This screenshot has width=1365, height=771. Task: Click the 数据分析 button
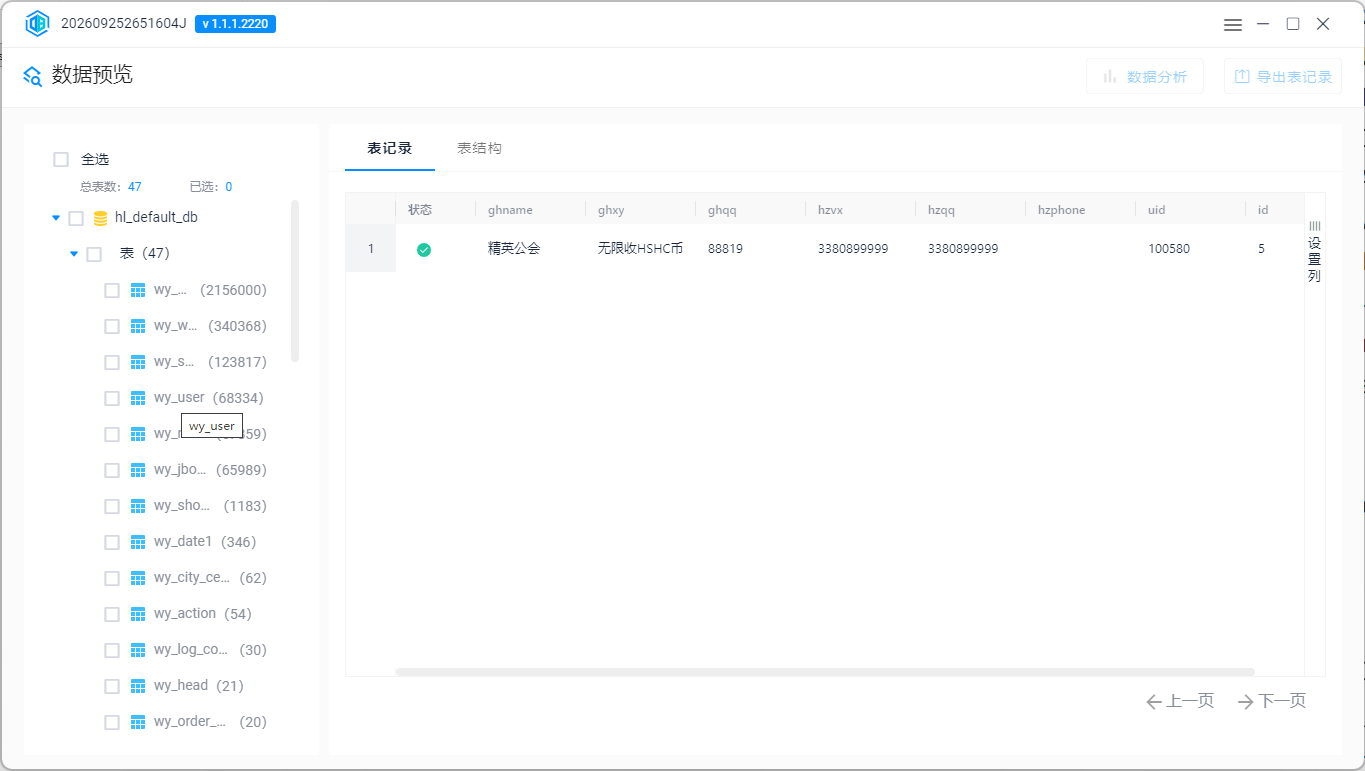coord(1145,76)
